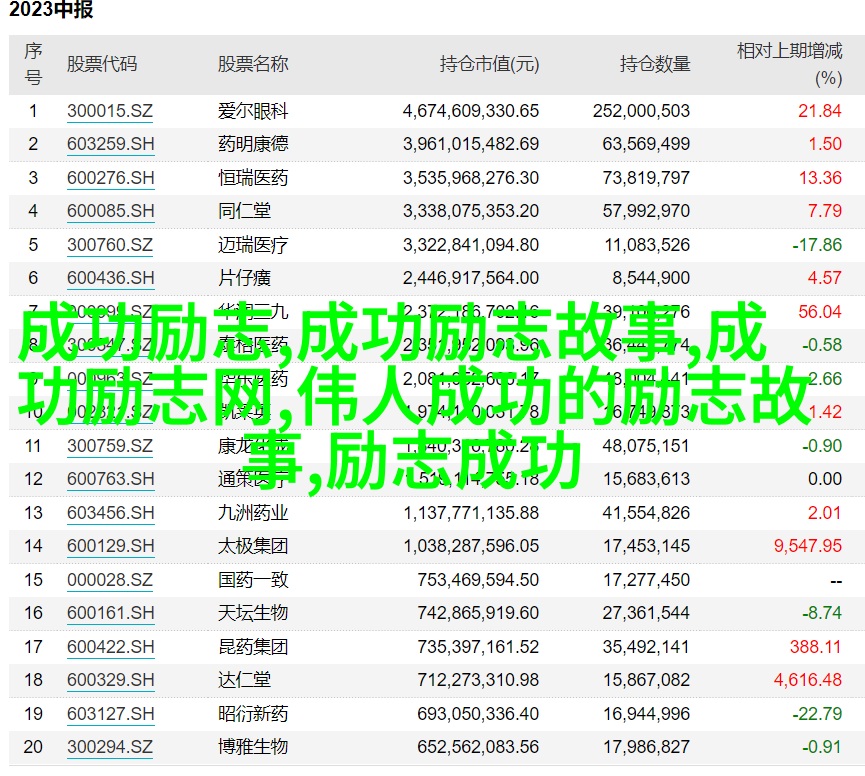Click holding quantity 63,569,499
Screen dimensions: 865x776
tap(646, 145)
